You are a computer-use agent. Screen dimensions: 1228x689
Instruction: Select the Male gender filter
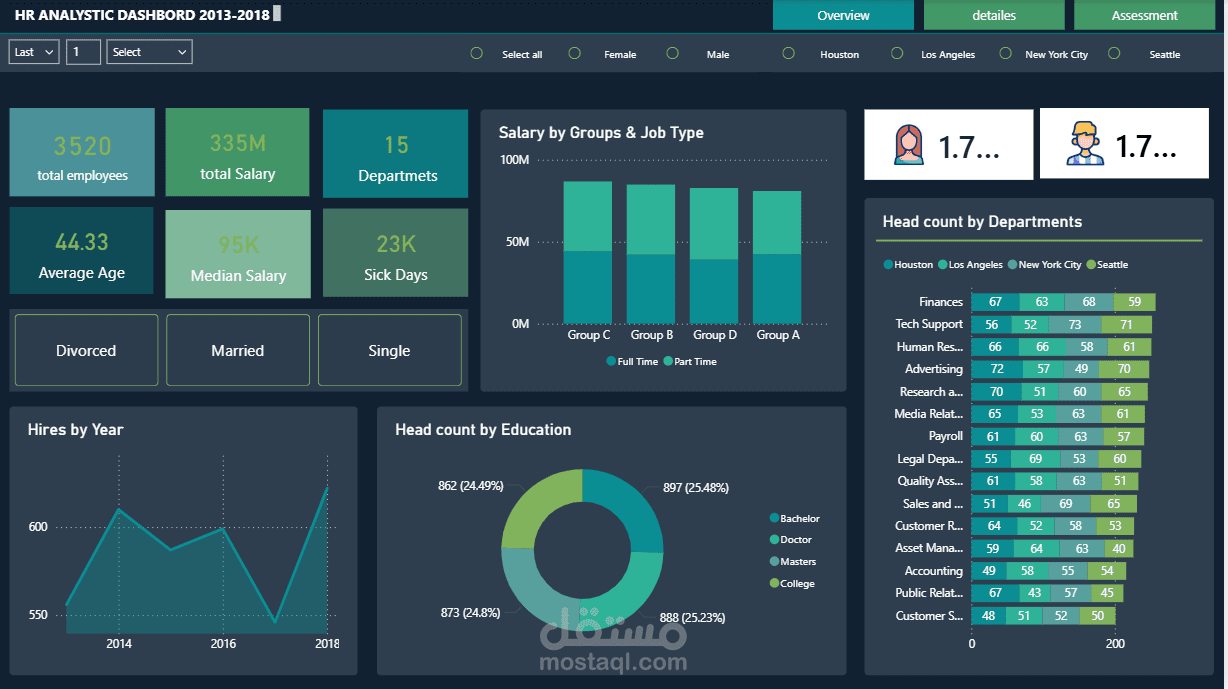673,54
